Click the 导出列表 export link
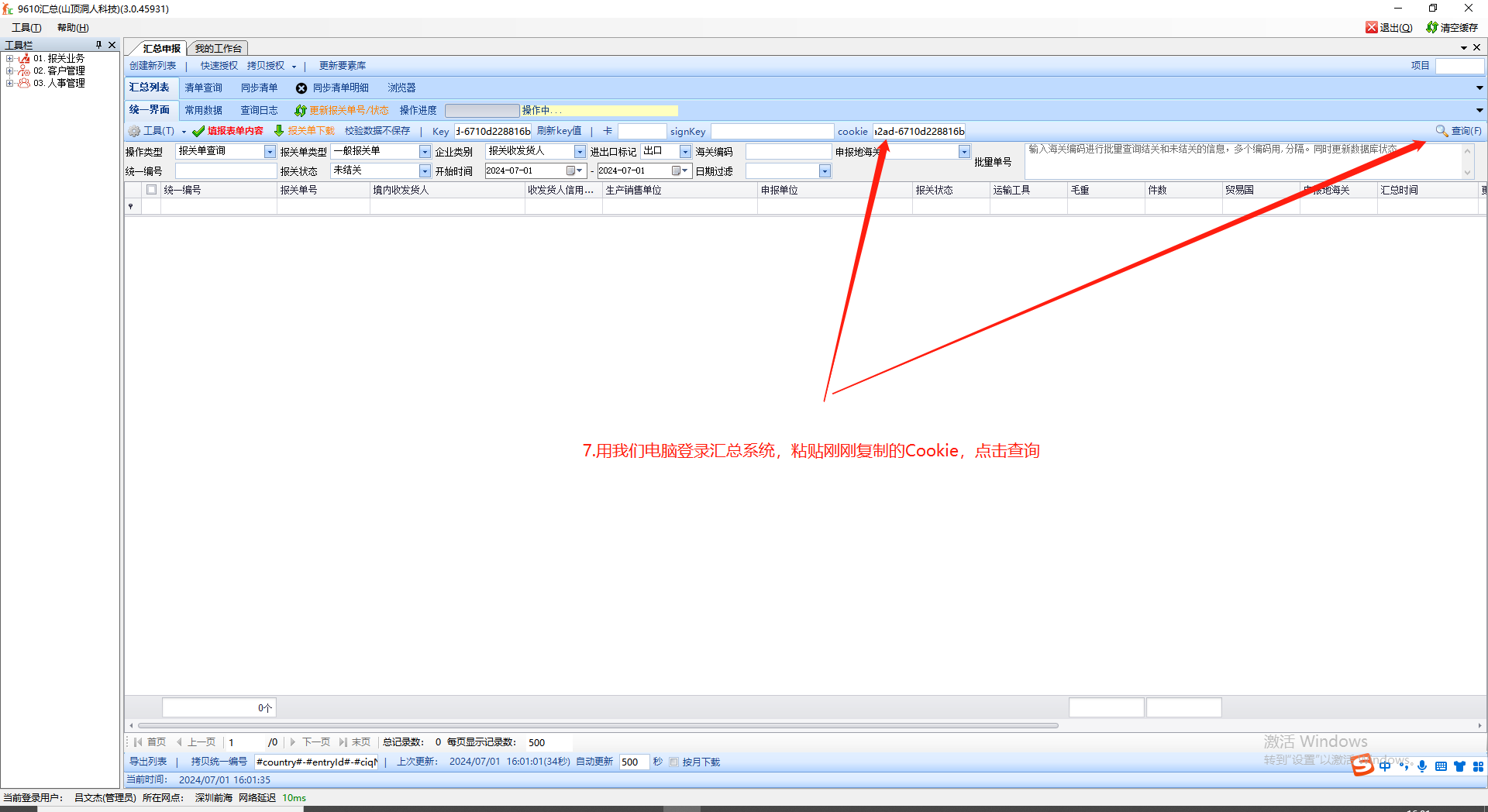The height and width of the screenshot is (812, 1488). point(148,762)
